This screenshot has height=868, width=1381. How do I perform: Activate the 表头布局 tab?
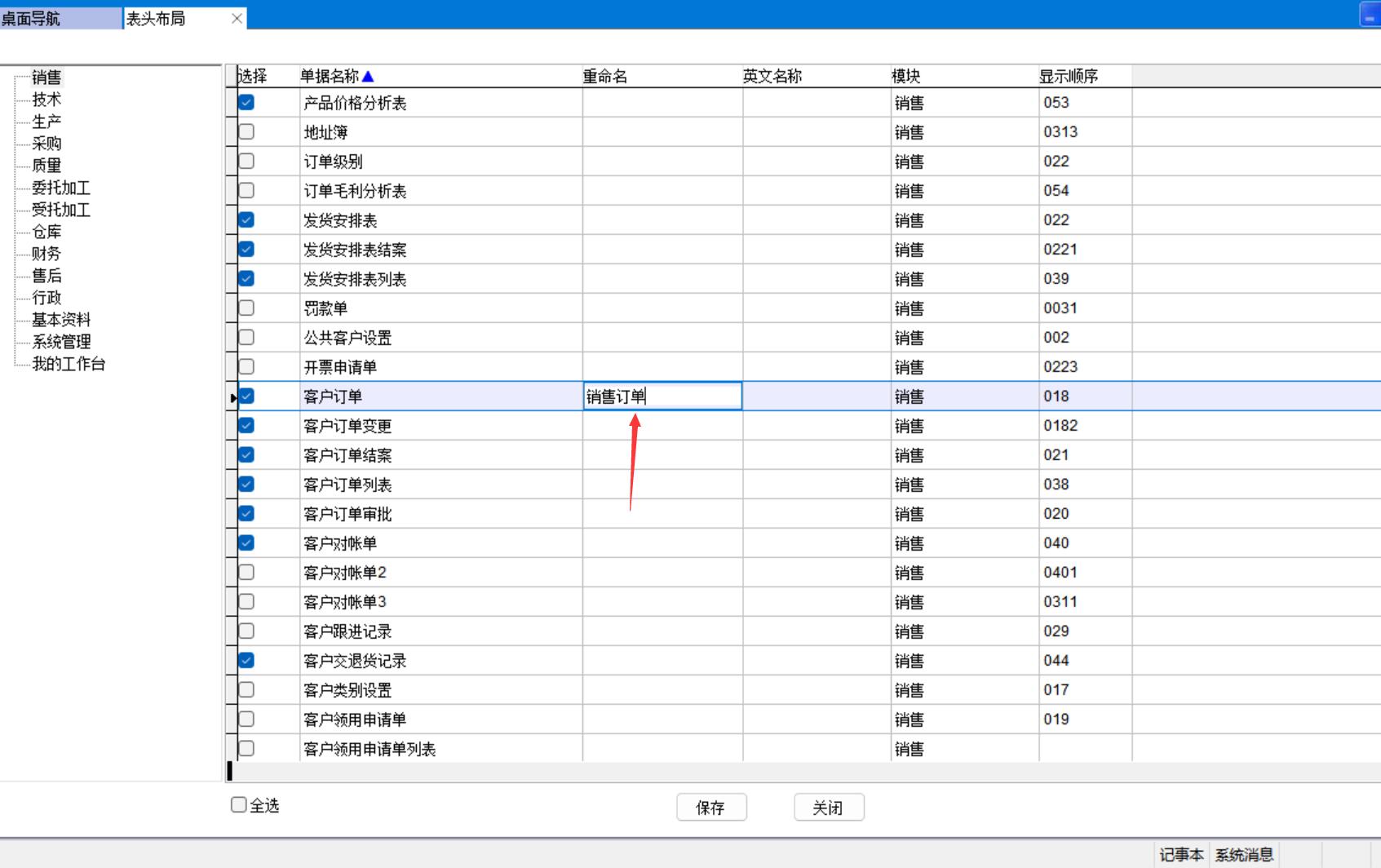tap(156, 19)
